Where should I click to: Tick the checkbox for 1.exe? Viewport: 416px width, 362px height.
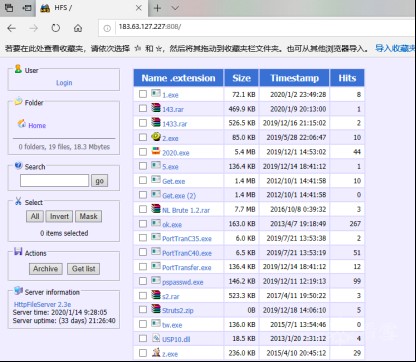coord(143,94)
